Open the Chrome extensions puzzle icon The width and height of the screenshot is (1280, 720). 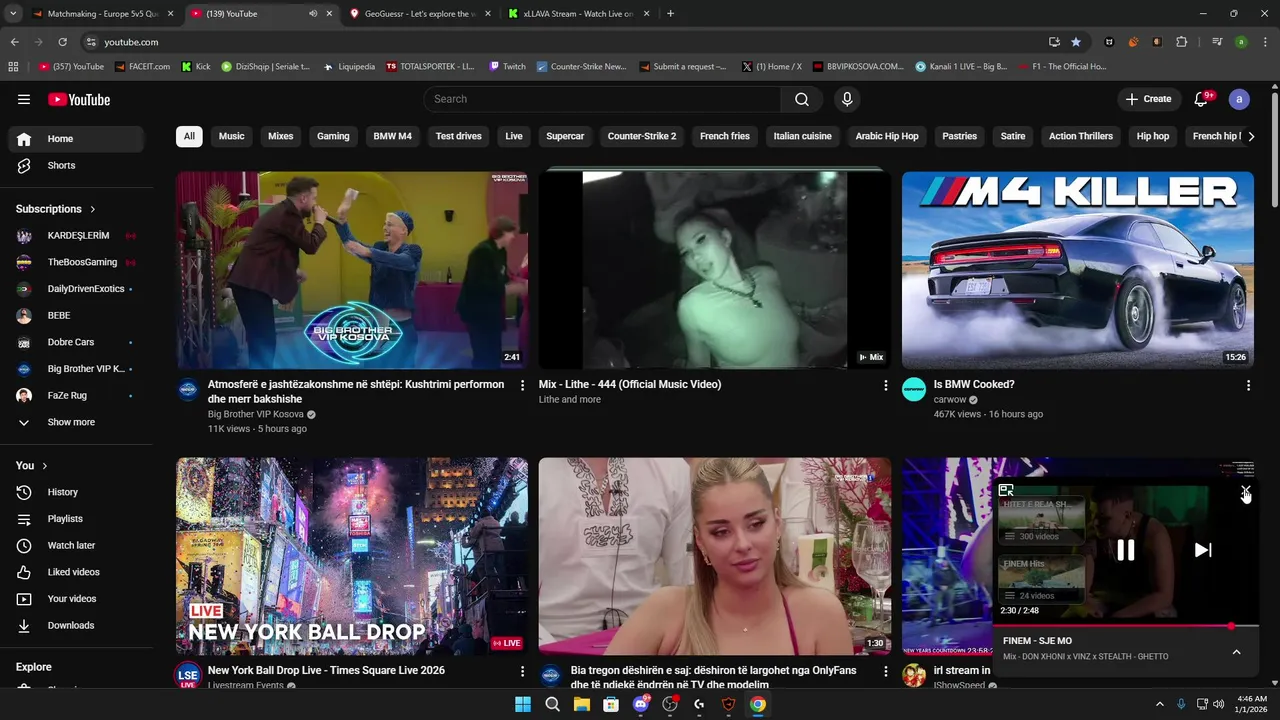point(1182,42)
